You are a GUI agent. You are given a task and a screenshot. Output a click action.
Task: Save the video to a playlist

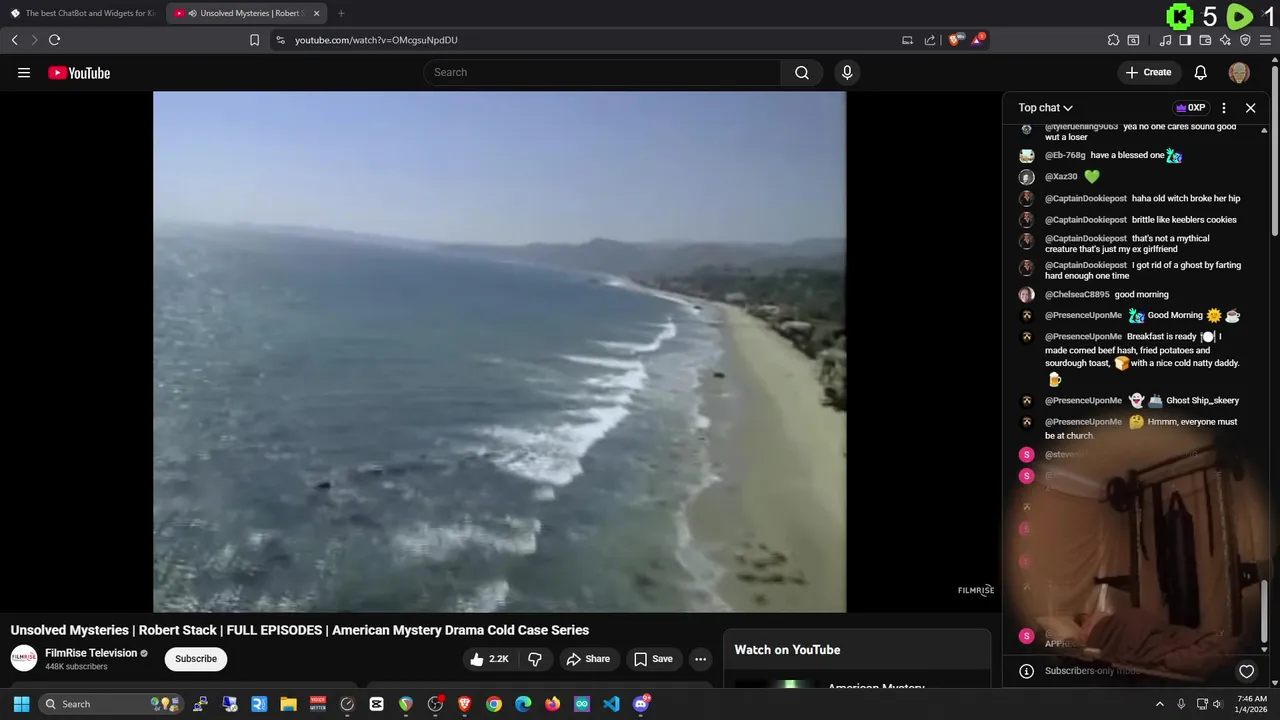click(653, 659)
